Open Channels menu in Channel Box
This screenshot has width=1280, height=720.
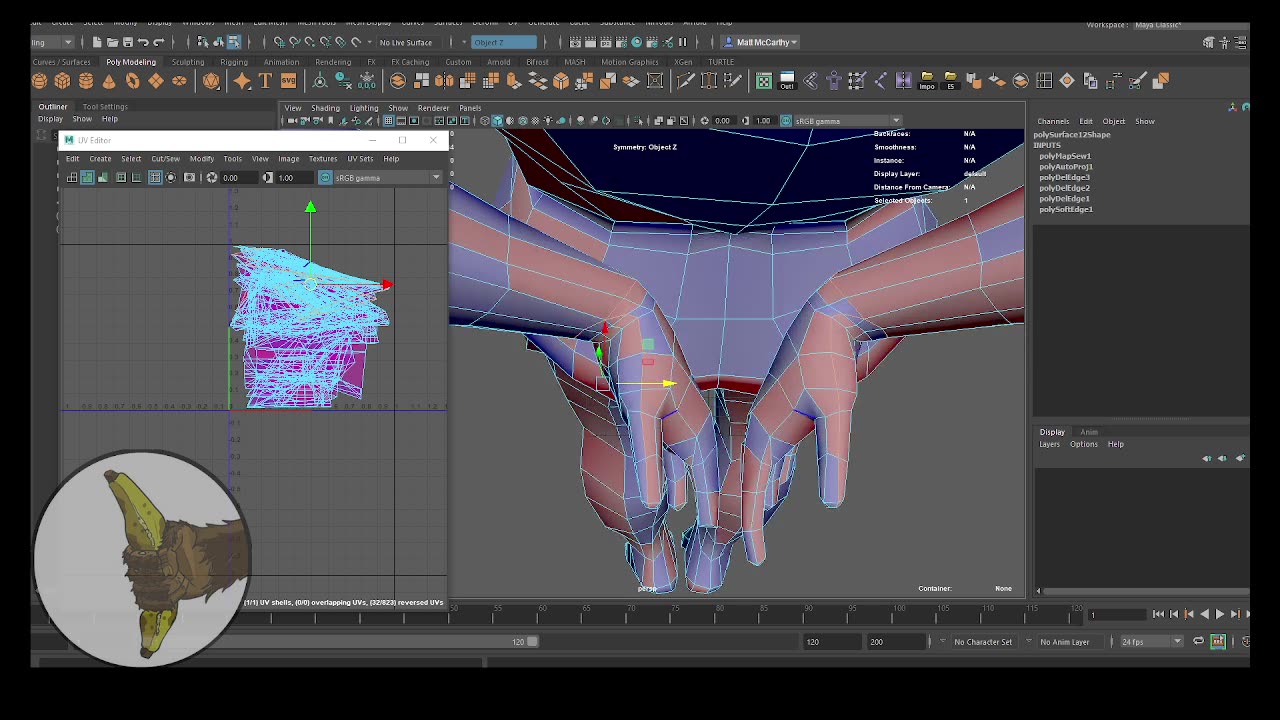pyautogui.click(x=1053, y=121)
